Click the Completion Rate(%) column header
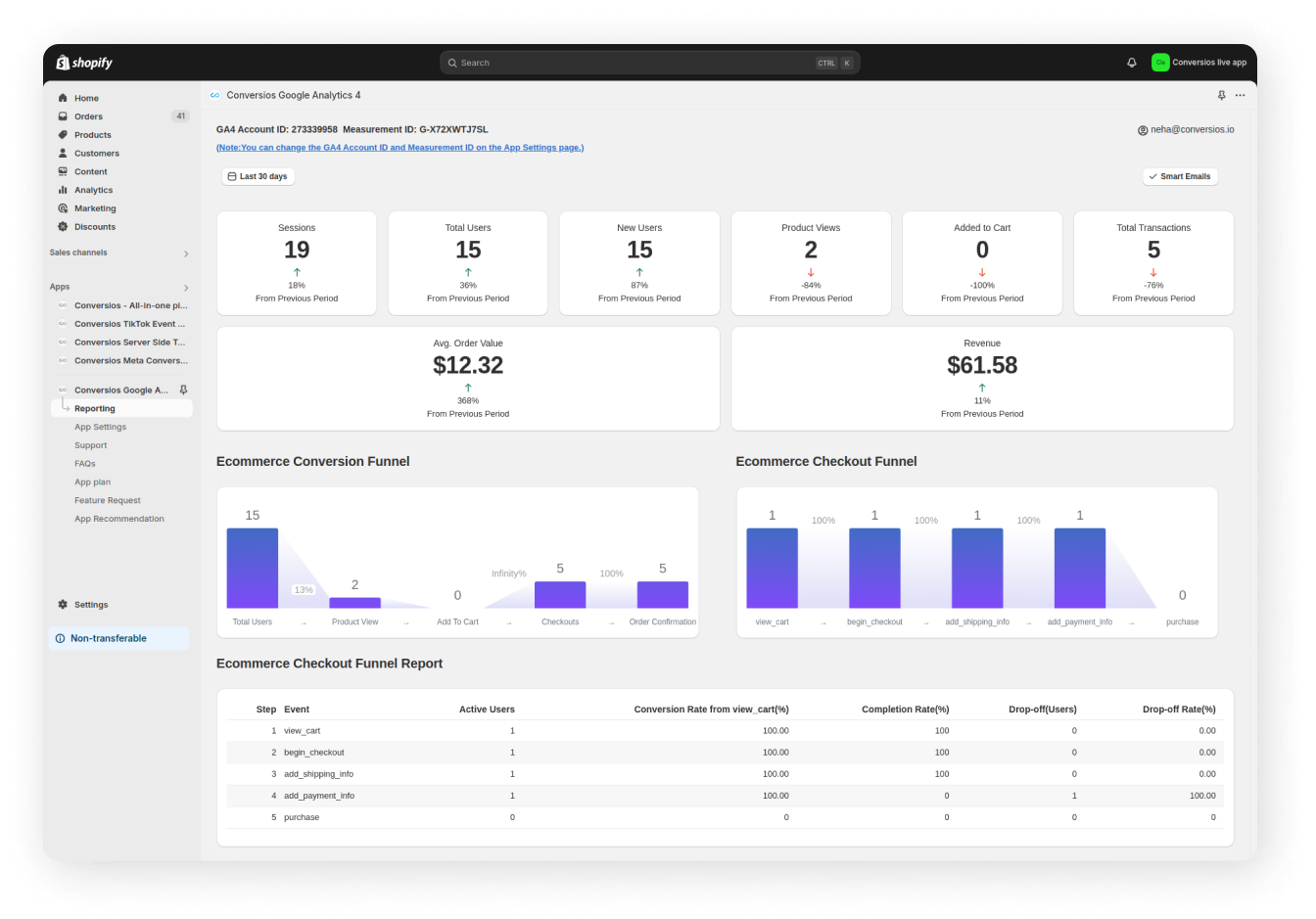 pyautogui.click(x=906, y=710)
